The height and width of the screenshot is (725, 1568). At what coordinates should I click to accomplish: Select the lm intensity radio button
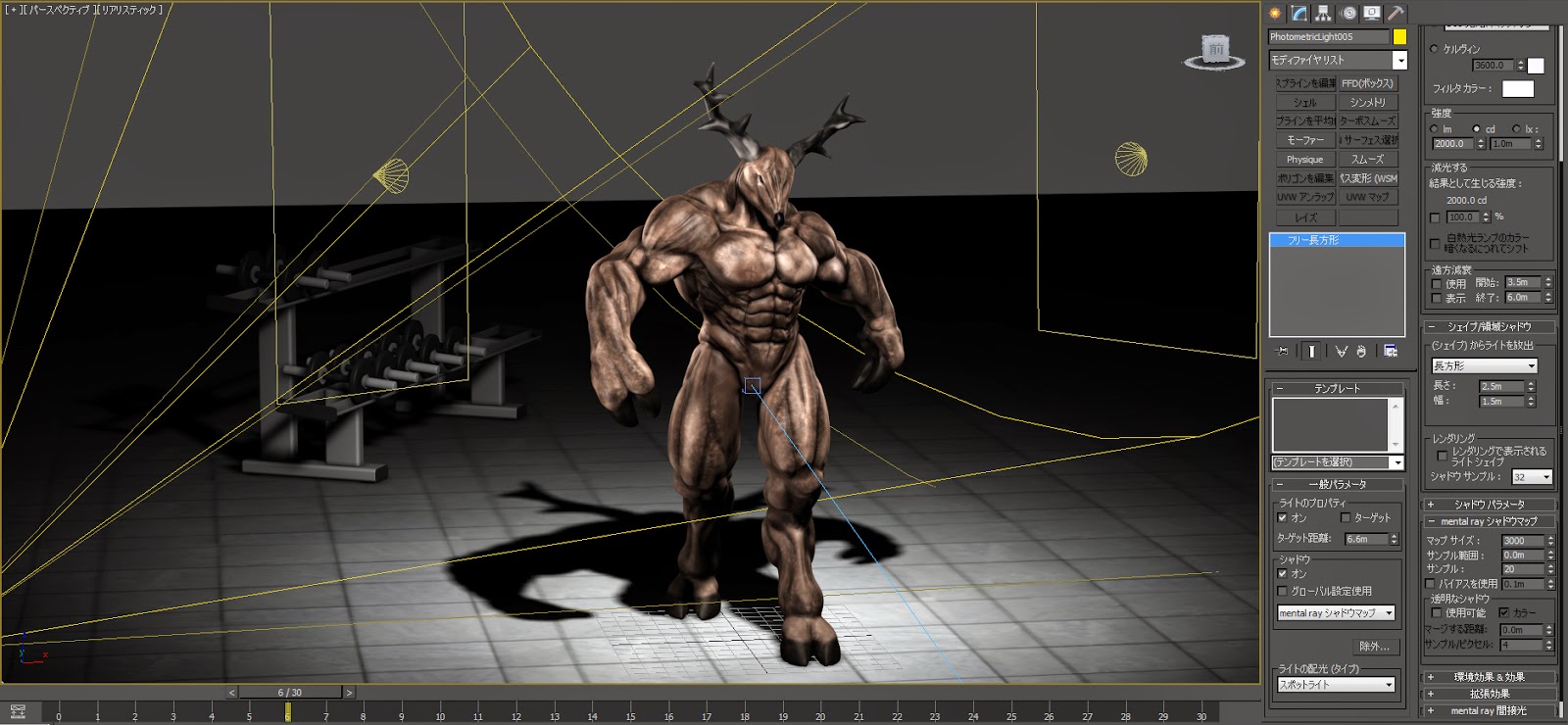[x=1435, y=128]
